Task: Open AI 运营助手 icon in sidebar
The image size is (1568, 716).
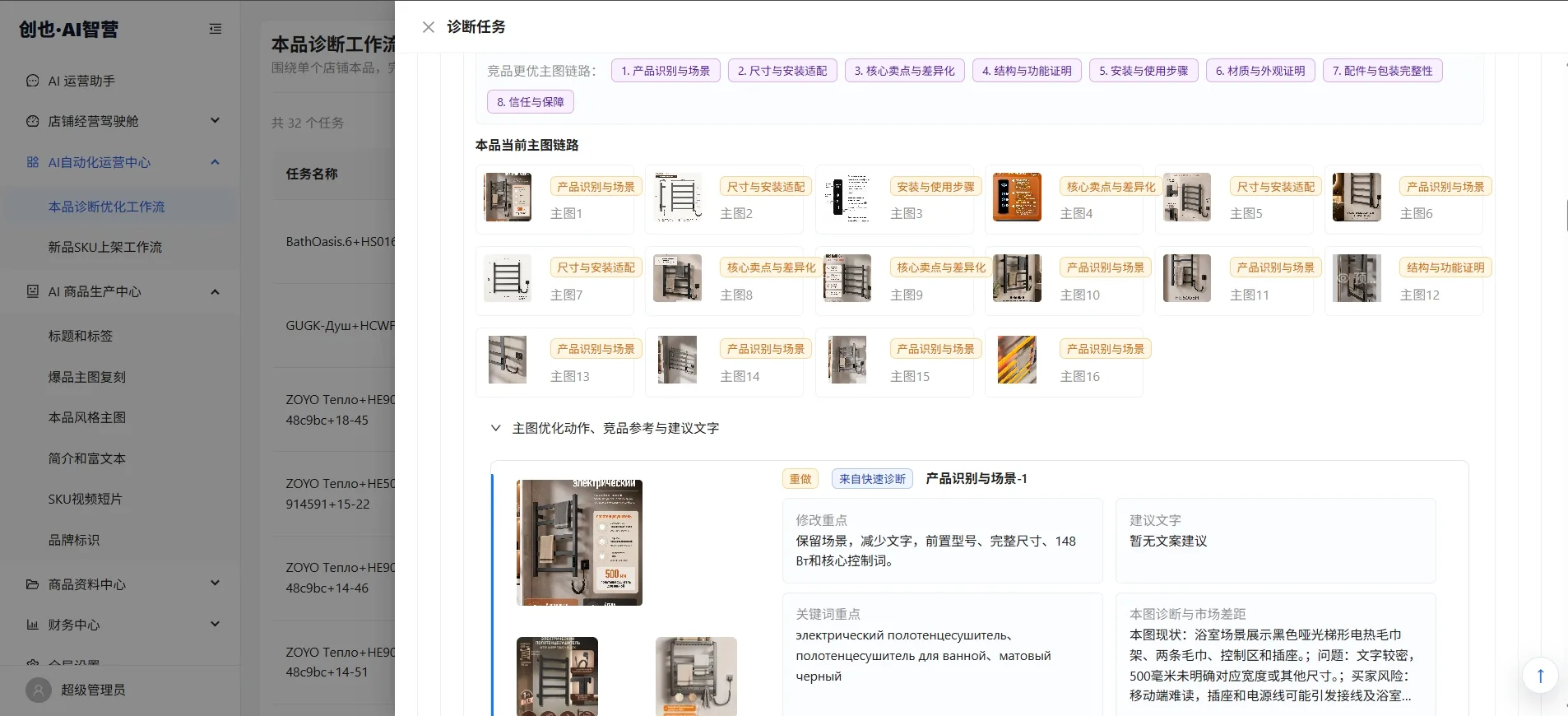Action: (33, 81)
